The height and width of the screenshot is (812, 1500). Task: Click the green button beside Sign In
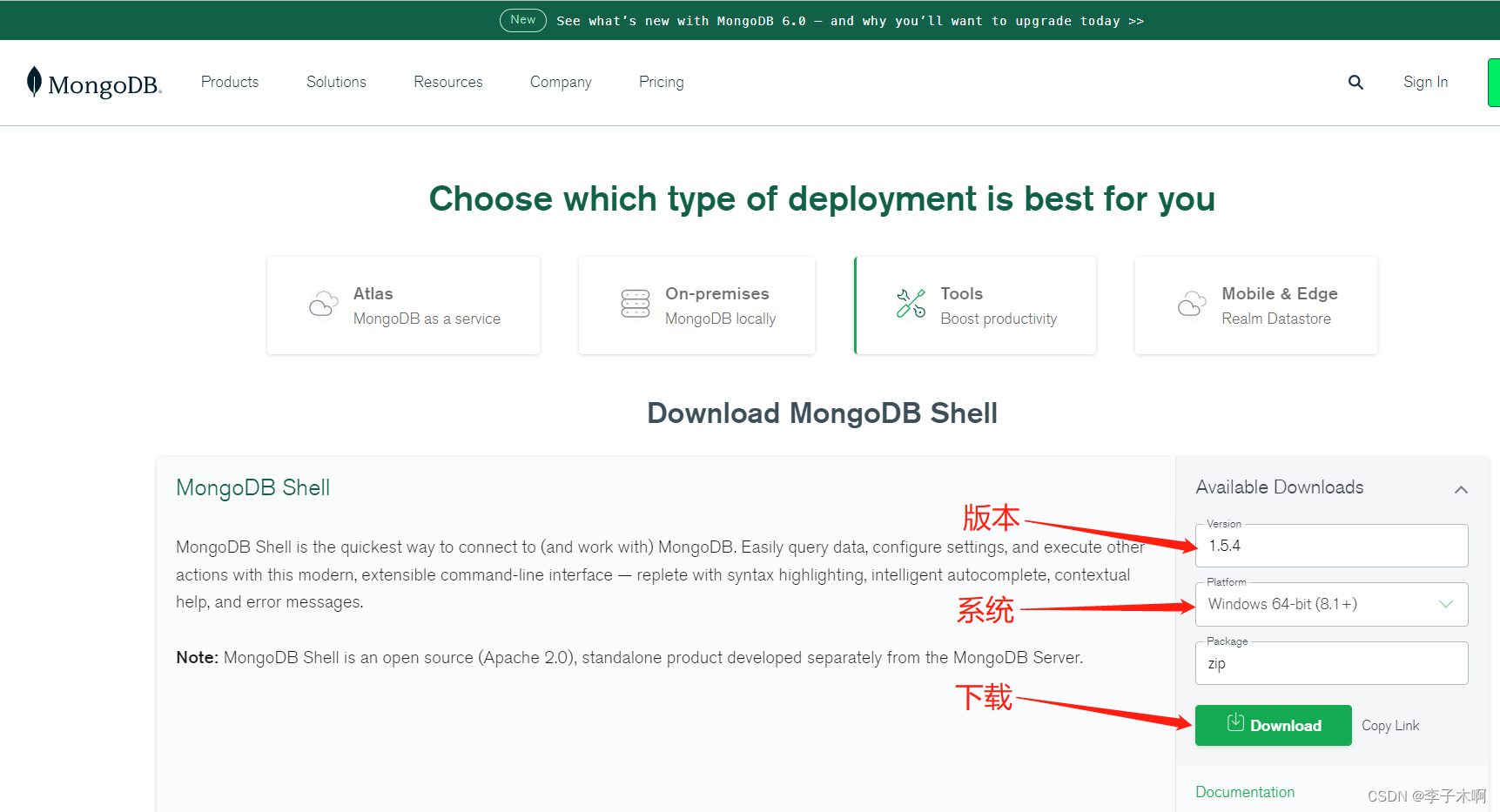[1494, 83]
